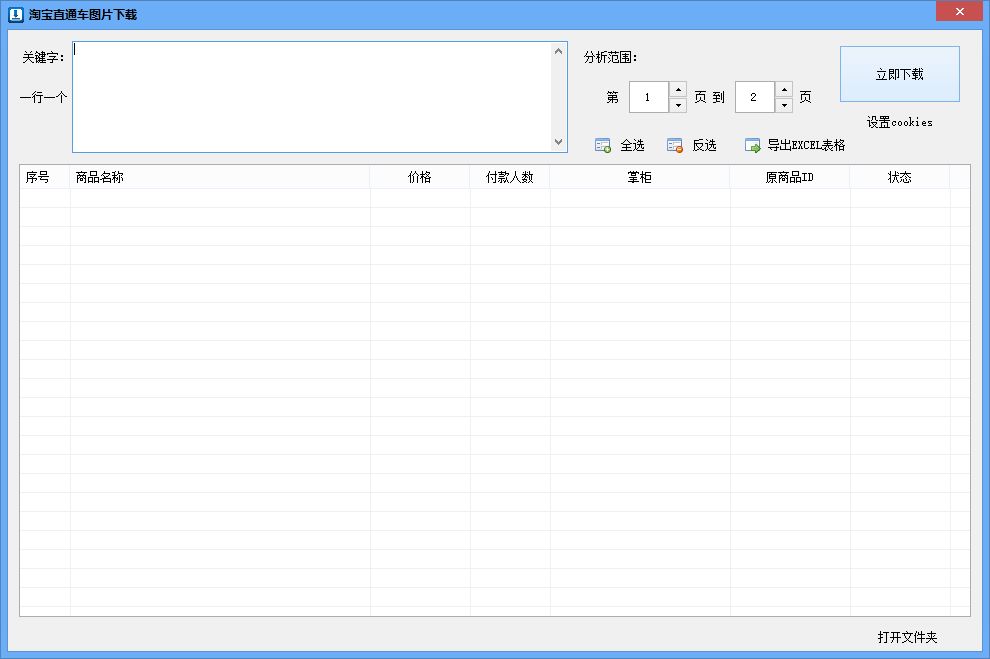
Task: Click 导出EXCEL表格 label
Action: pos(806,145)
